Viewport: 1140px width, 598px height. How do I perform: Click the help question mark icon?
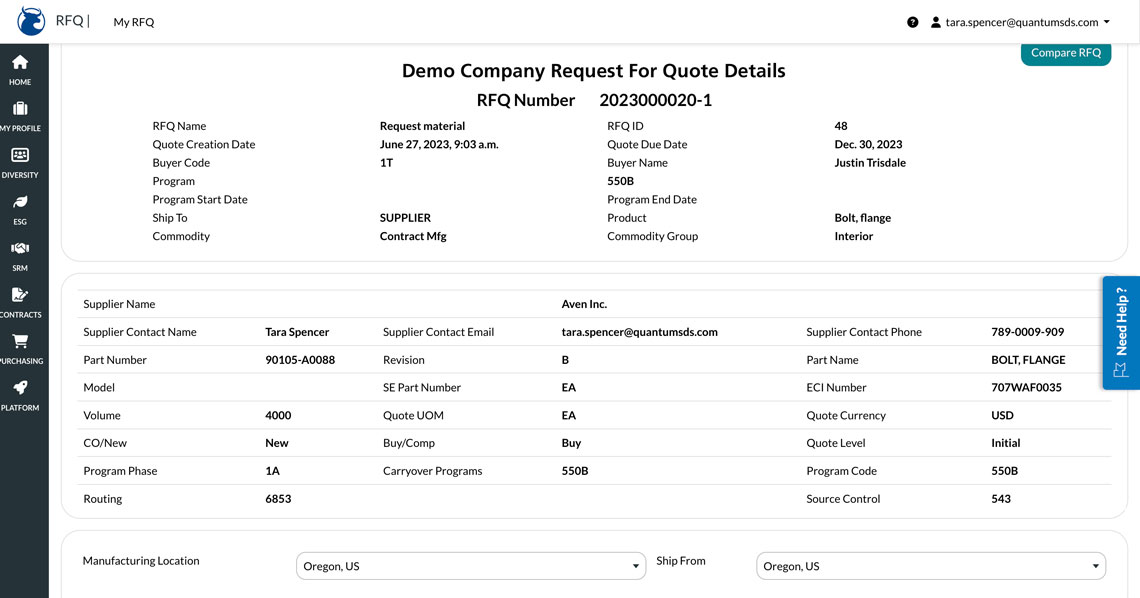coord(912,22)
